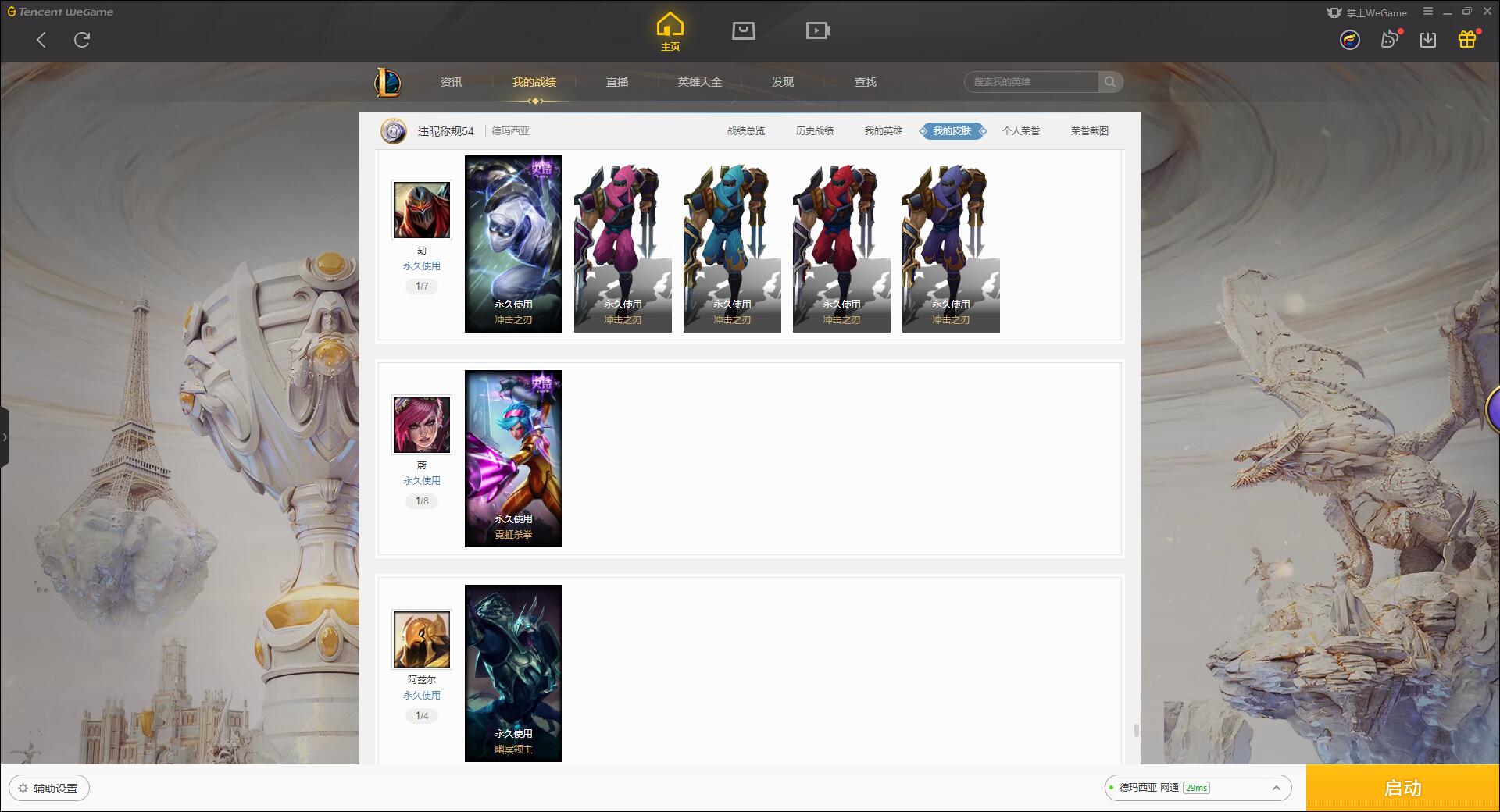
Task: Switch to 战绩总览 sub-tab
Action: (x=746, y=131)
